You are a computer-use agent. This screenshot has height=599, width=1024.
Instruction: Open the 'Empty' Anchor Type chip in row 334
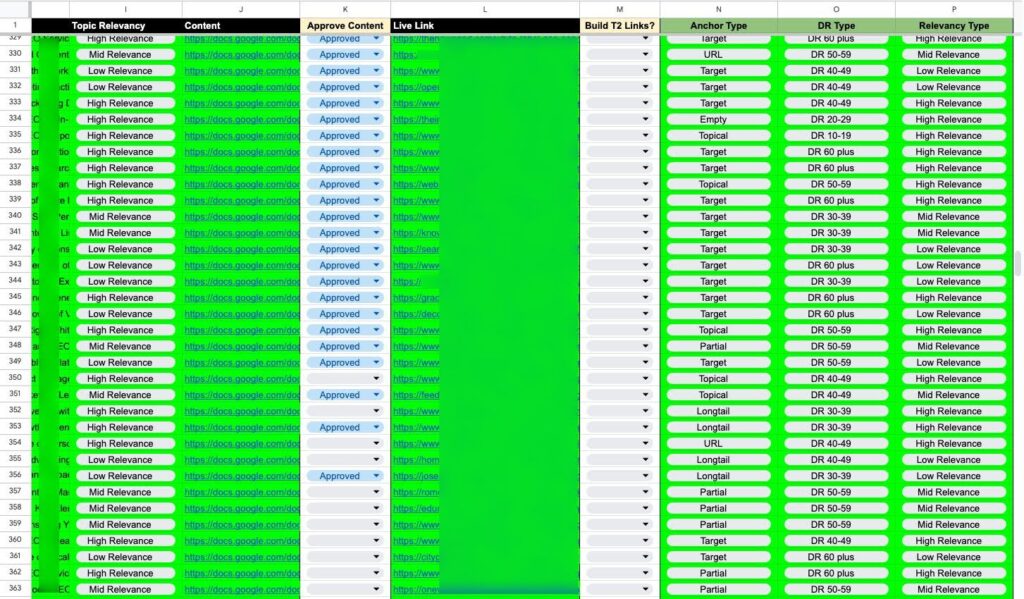[713, 120]
